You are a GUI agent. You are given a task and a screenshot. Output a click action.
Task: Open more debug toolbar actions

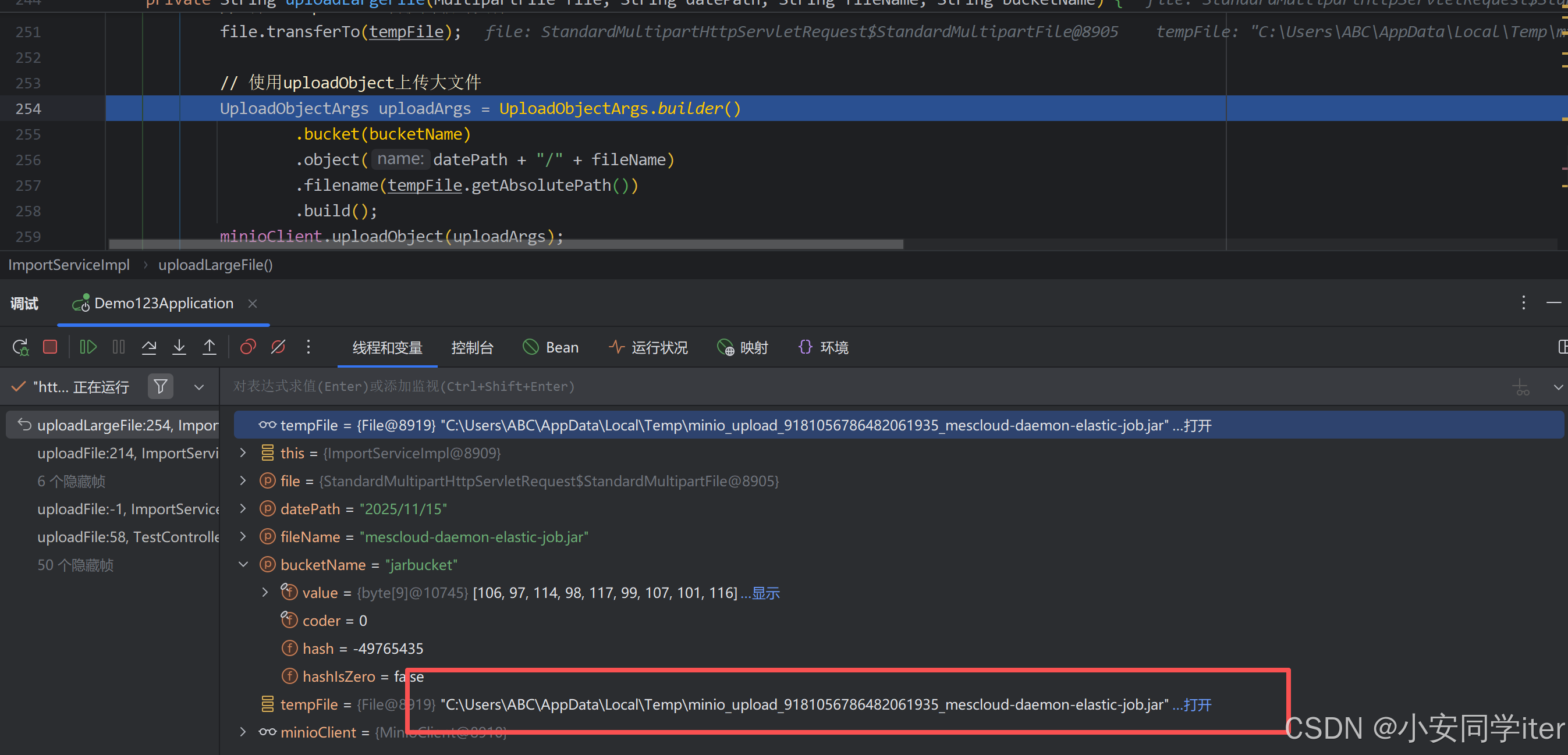pos(308,347)
